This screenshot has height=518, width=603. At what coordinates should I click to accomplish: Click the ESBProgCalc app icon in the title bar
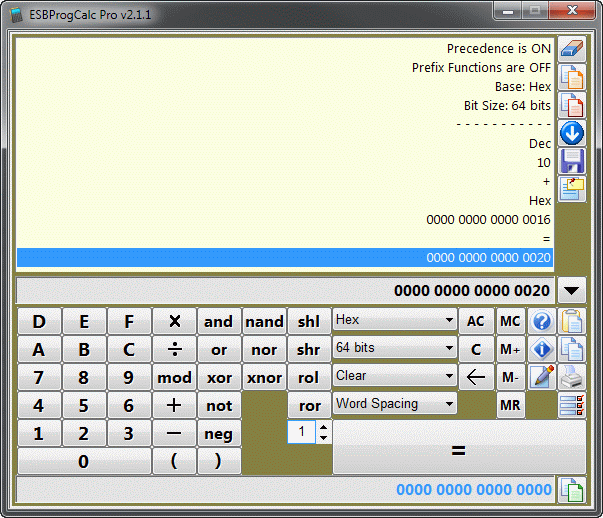tap(16, 15)
